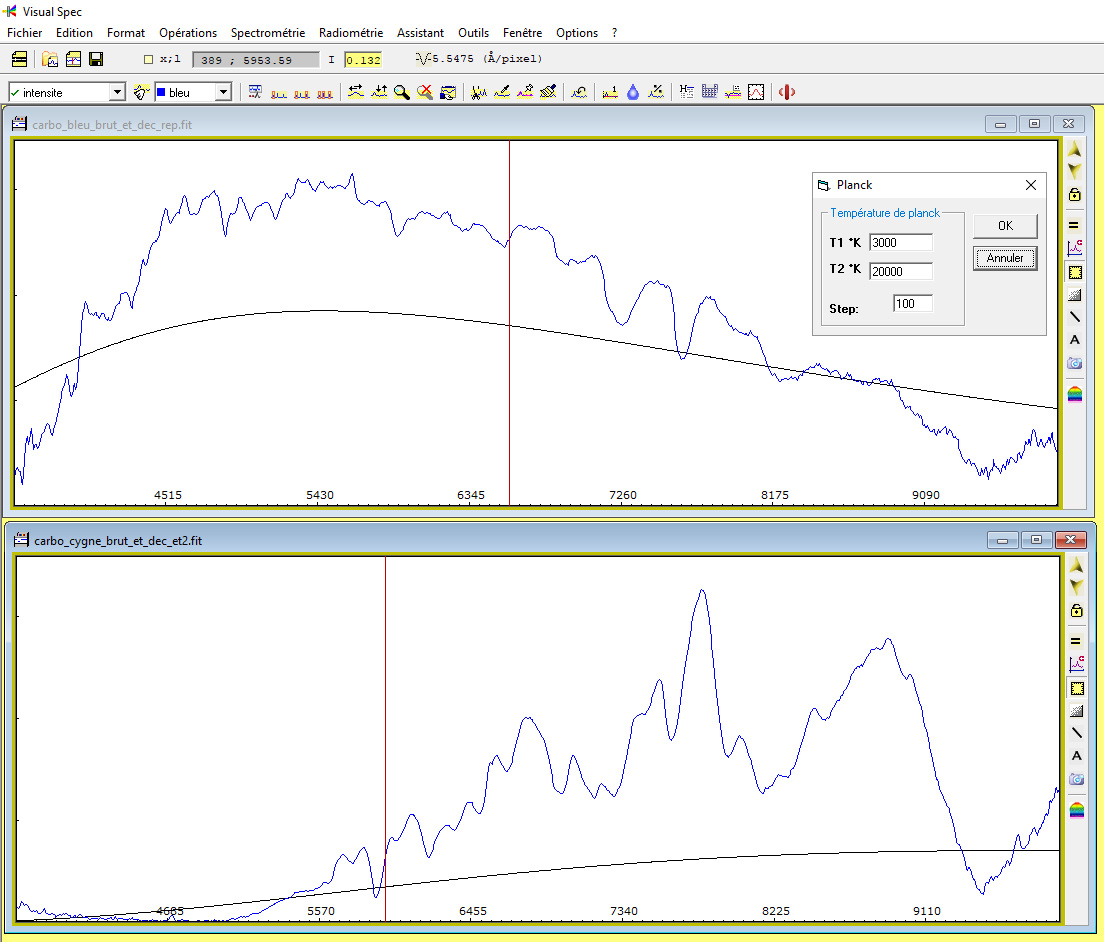Click the cursor coordinates field 389 ; 5953.59
Image resolution: width=1104 pixels, height=942 pixels.
(256, 60)
